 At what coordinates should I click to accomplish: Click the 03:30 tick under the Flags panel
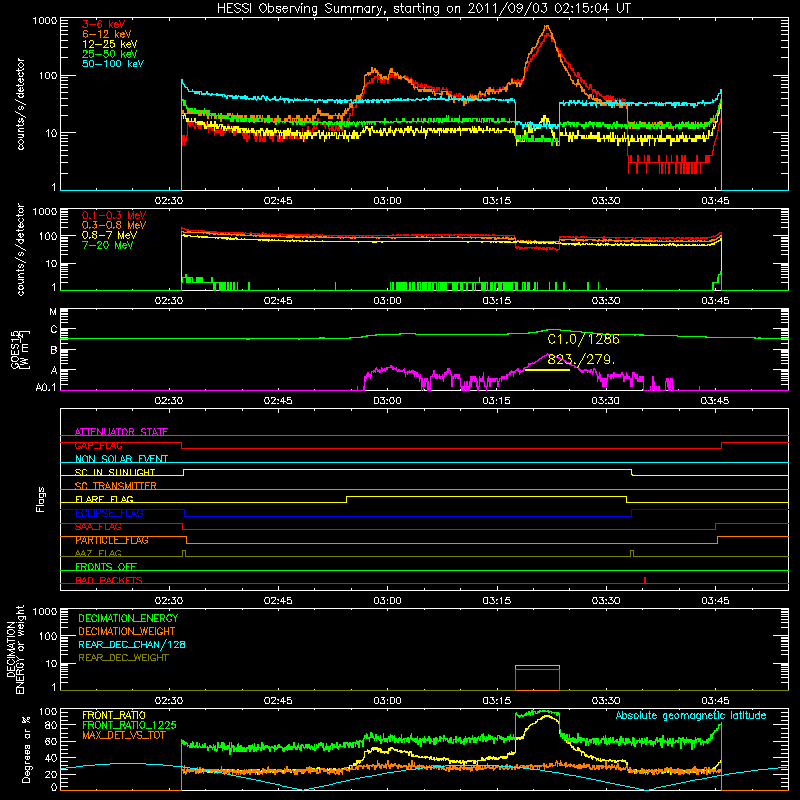coord(606,601)
